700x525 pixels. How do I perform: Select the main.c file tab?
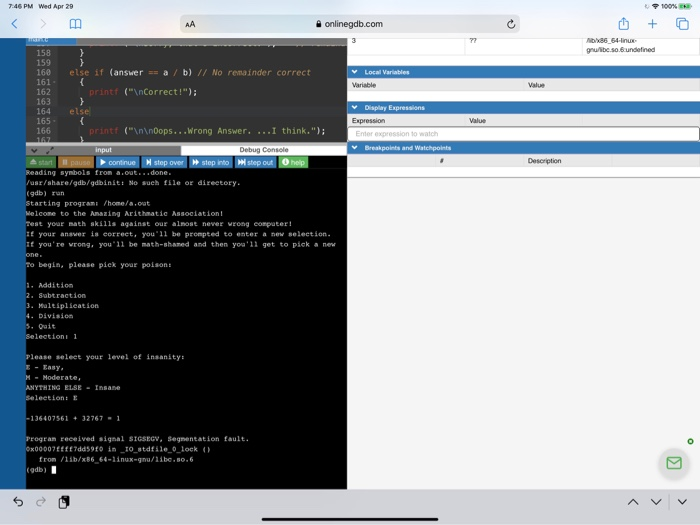(x=51, y=40)
